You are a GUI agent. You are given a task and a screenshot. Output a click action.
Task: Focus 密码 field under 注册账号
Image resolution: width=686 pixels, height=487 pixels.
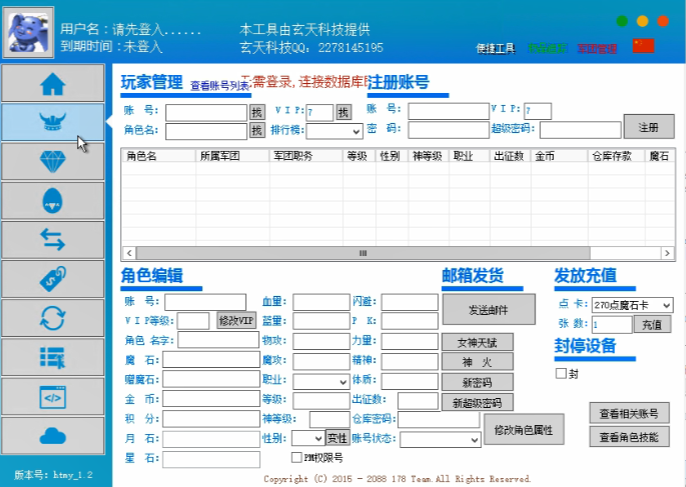point(448,130)
